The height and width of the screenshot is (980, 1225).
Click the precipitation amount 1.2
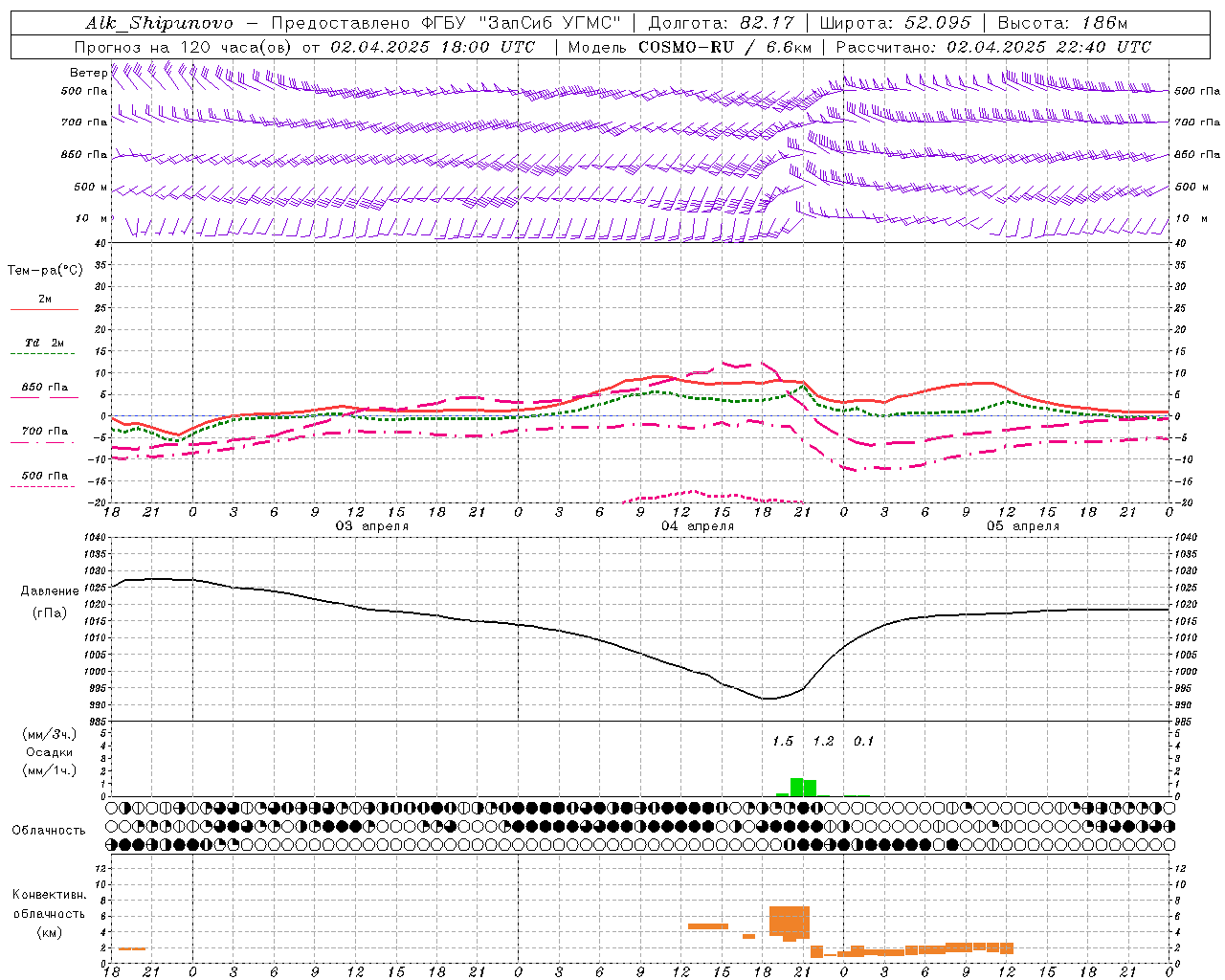pos(823,741)
